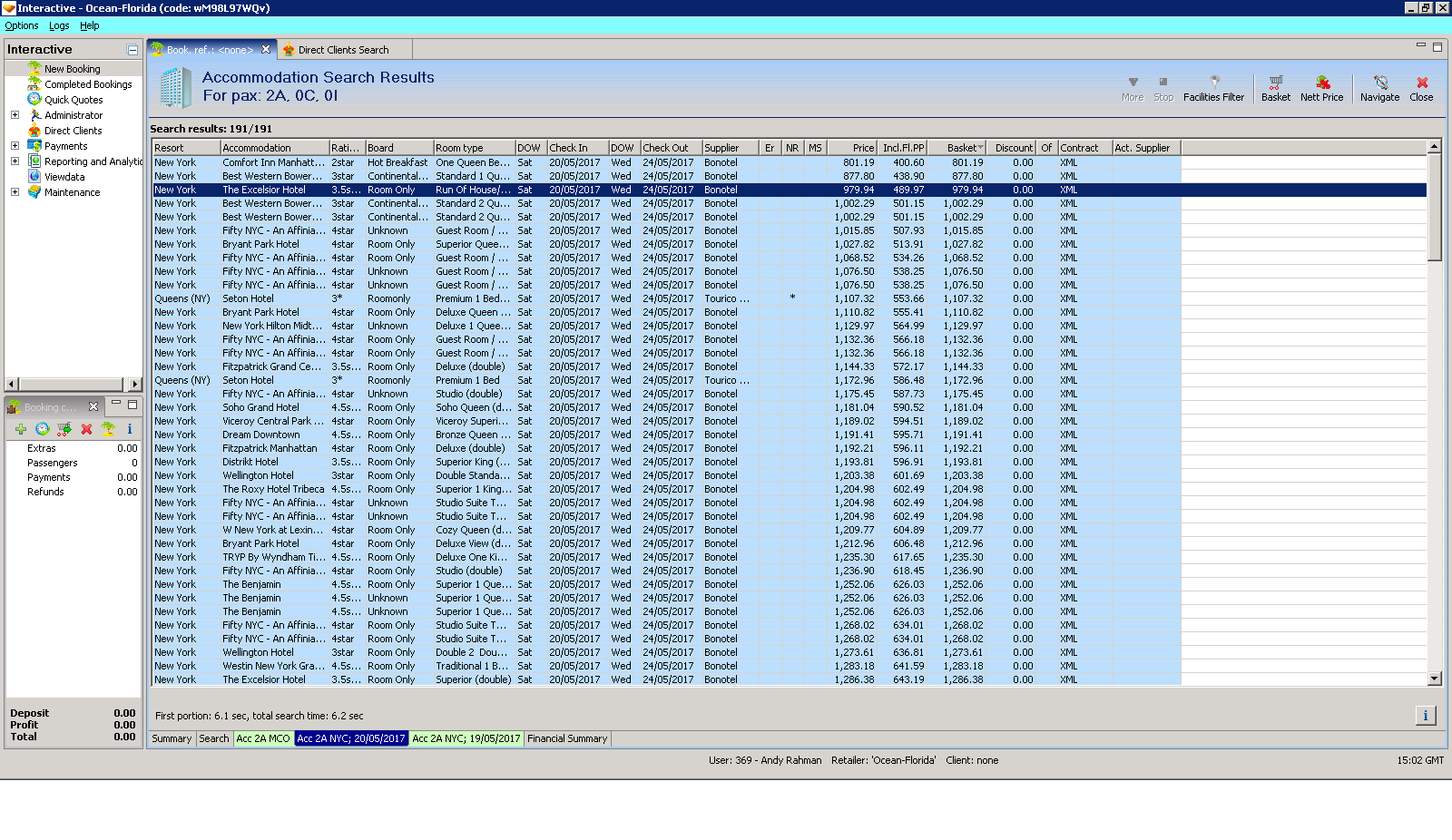
Task: Open Completed Bookings in the tree
Action: [x=88, y=84]
